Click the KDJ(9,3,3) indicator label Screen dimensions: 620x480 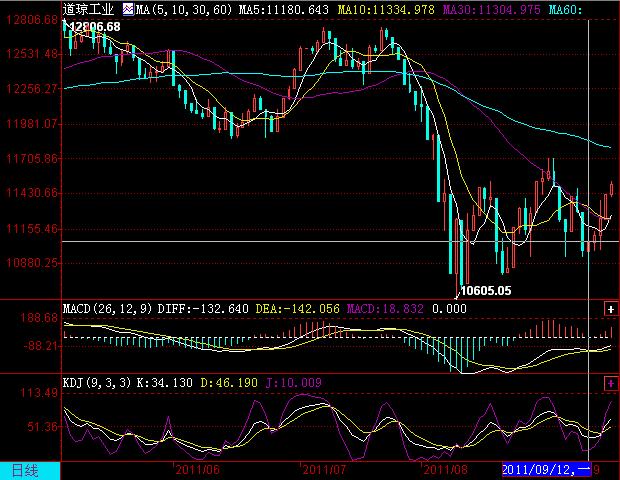click(x=97, y=382)
